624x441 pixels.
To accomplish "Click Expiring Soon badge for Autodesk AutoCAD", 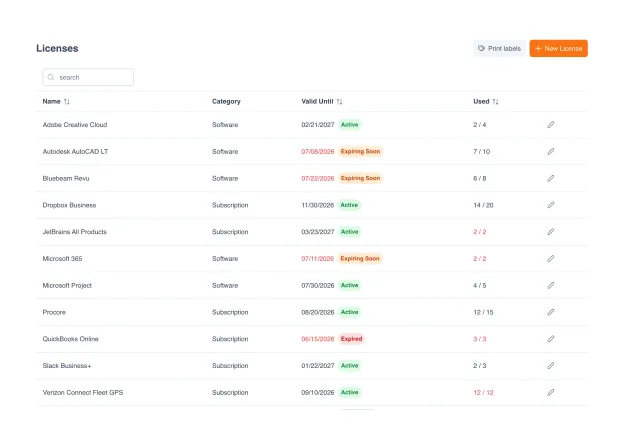I will tap(360, 151).
